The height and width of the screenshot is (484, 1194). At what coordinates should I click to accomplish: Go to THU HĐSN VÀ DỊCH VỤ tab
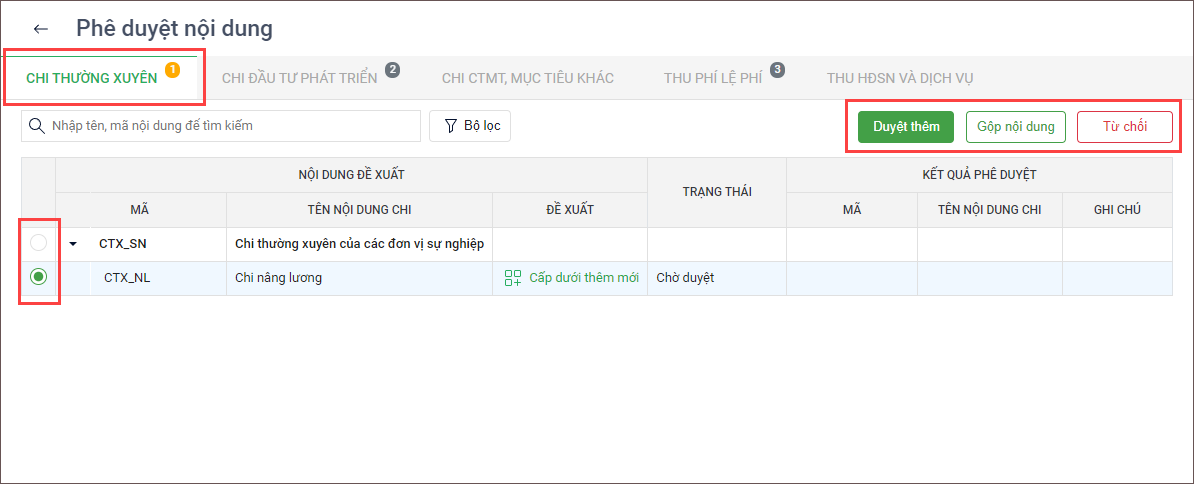[x=900, y=78]
